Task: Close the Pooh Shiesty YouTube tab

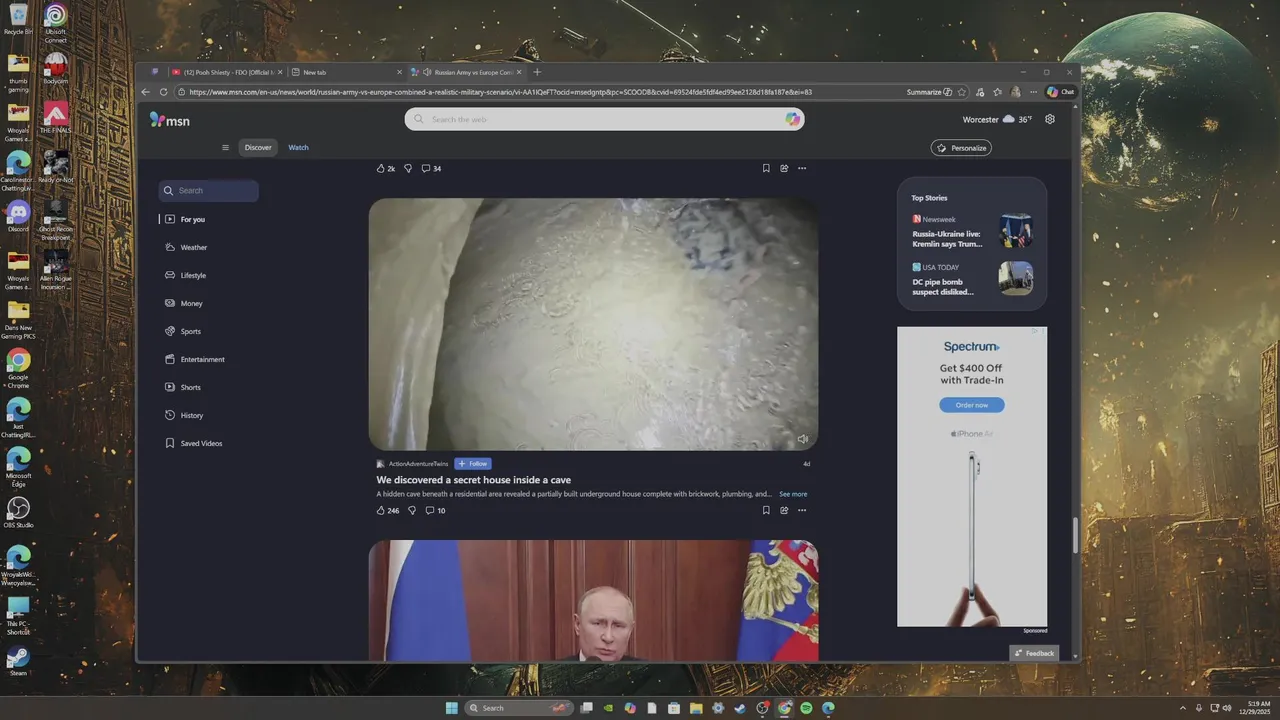Action: coord(280,72)
